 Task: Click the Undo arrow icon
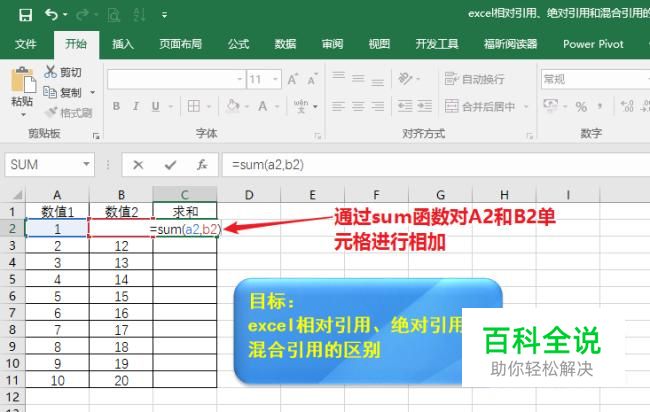pyautogui.click(x=51, y=15)
